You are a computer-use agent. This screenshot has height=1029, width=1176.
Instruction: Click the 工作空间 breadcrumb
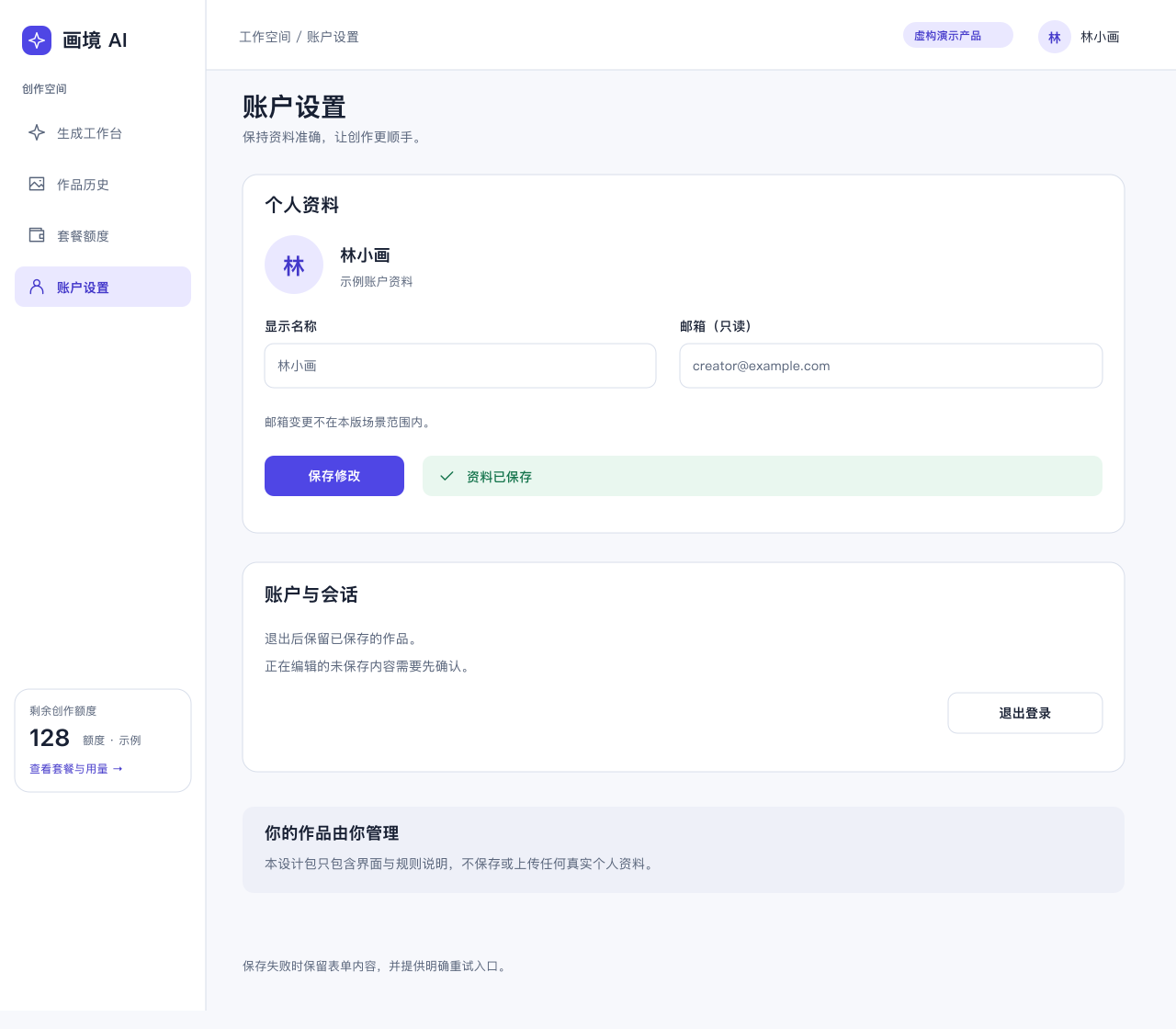266,37
